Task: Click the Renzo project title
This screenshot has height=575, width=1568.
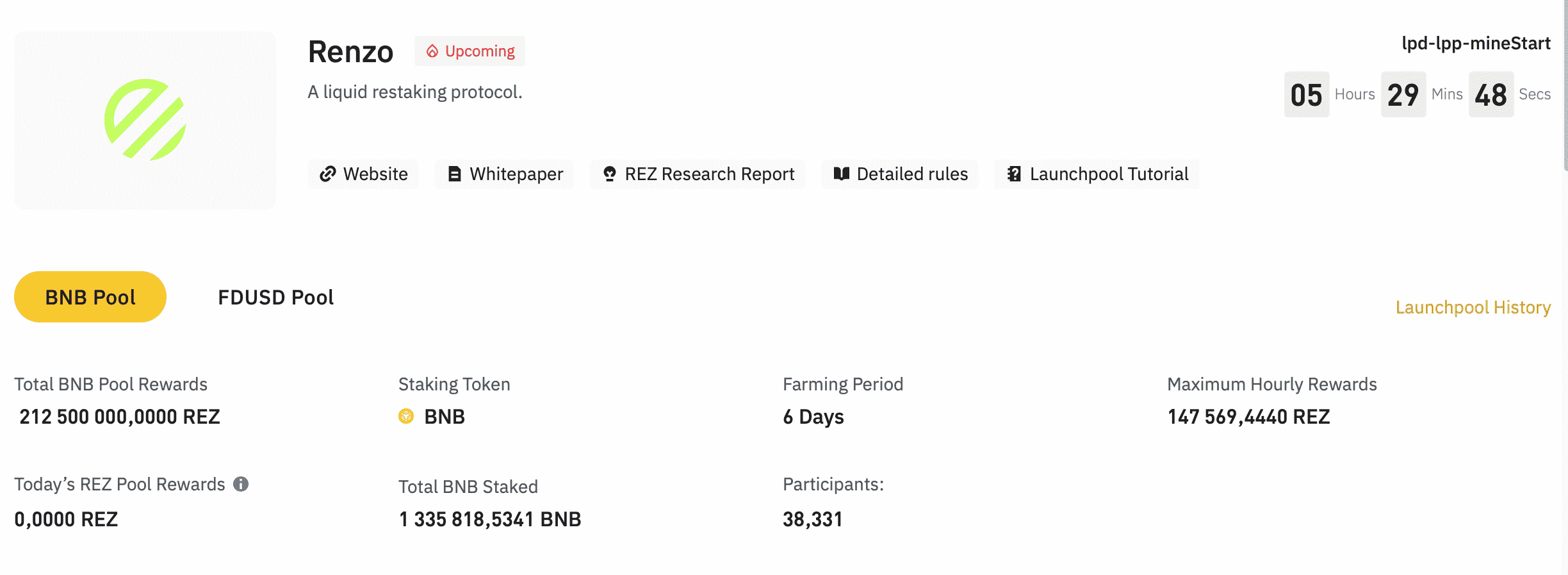Action: tap(350, 52)
